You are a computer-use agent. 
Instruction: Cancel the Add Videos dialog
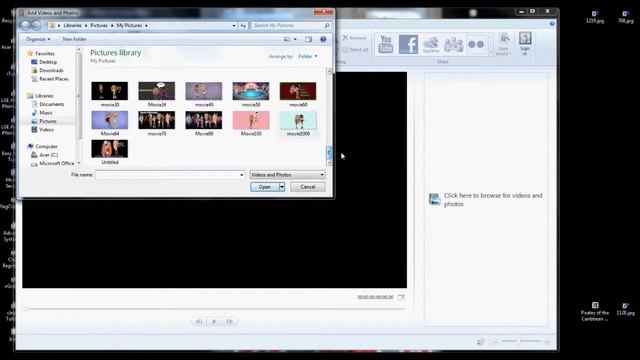308,187
